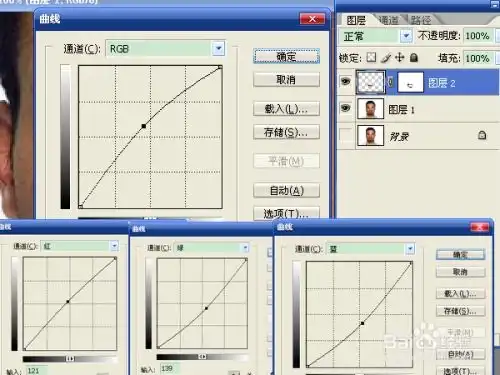Click 不透明度 field showing 100%
Image resolution: width=500 pixels, height=375 pixels.
(478, 36)
